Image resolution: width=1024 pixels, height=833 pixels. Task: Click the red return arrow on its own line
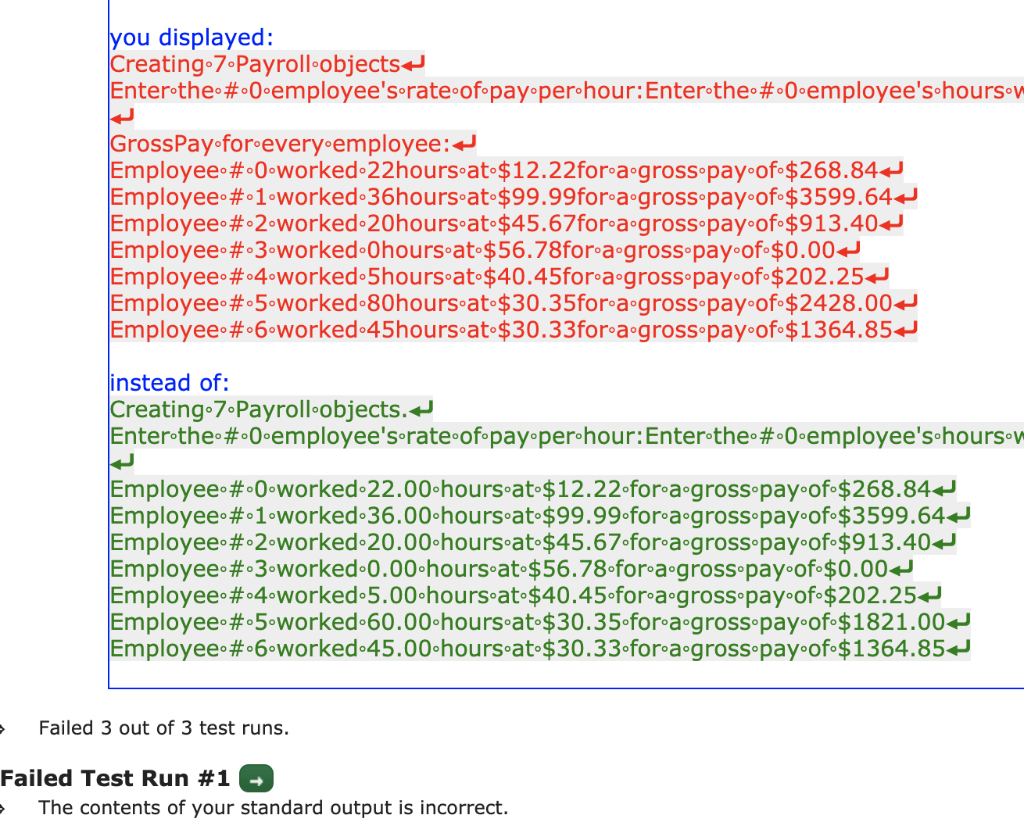121,117
